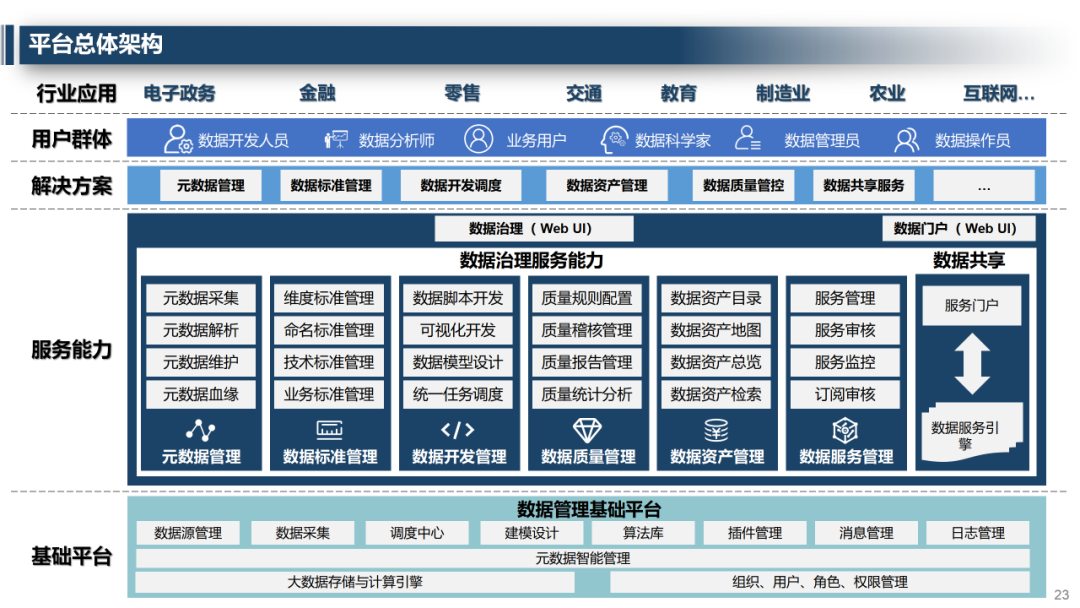The image size is (1080, 608).
Task: Click the 数据资产管理 database icon
Action: click(717, 431)
